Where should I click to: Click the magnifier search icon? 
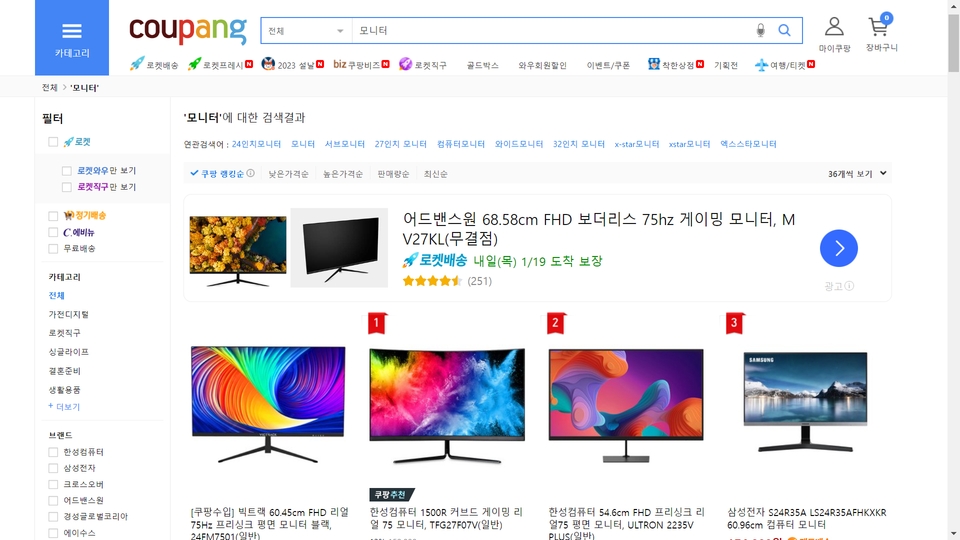tap(784, 31)
